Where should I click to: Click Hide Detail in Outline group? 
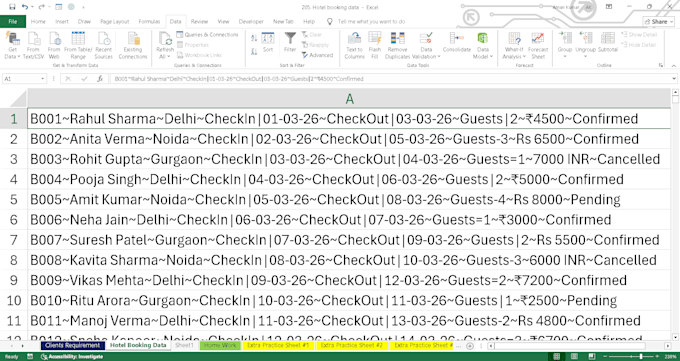coord(638,45)
